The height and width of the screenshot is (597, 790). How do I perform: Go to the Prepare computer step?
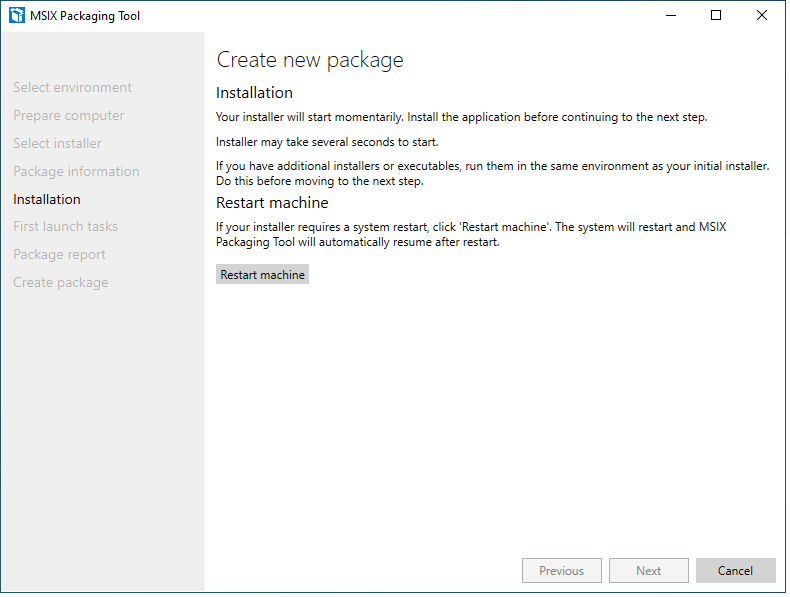[69, 116]
